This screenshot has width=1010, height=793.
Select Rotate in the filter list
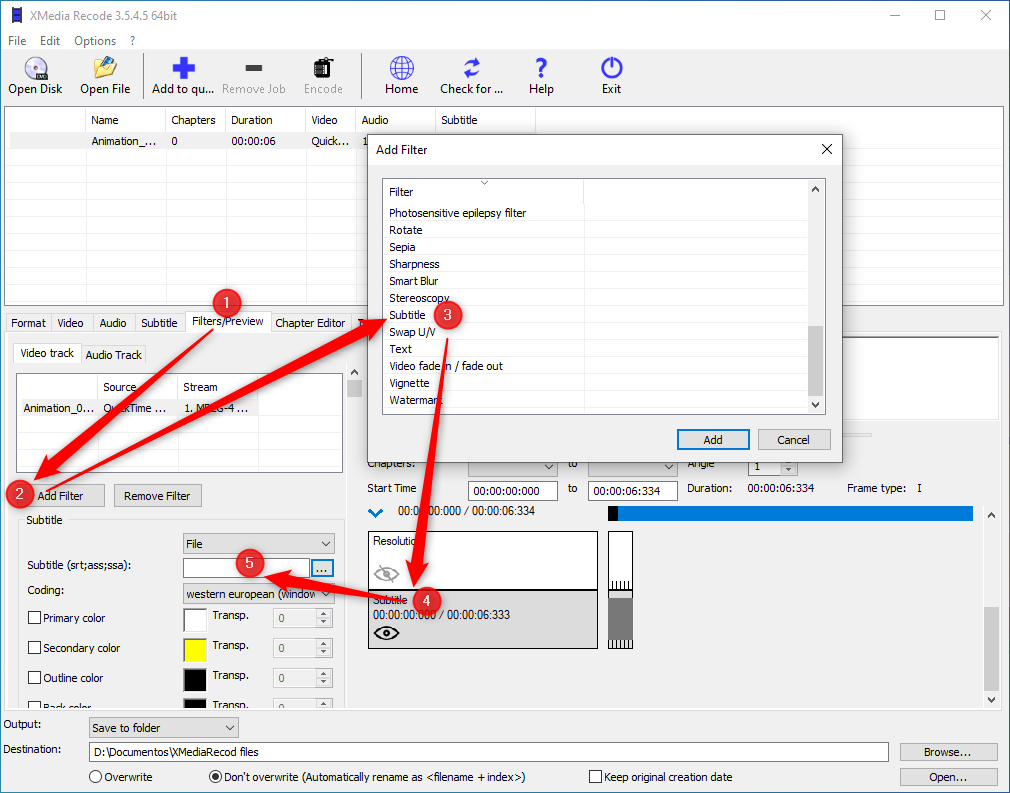(406, 230)
